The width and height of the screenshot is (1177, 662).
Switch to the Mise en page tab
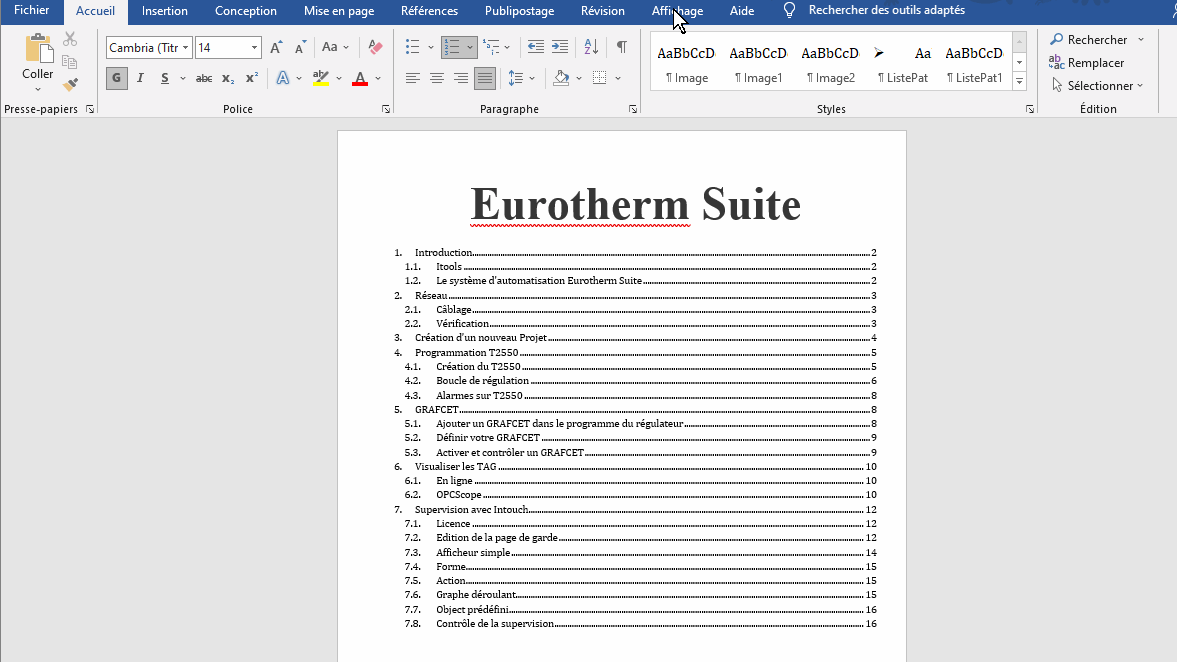coord(339,11)
